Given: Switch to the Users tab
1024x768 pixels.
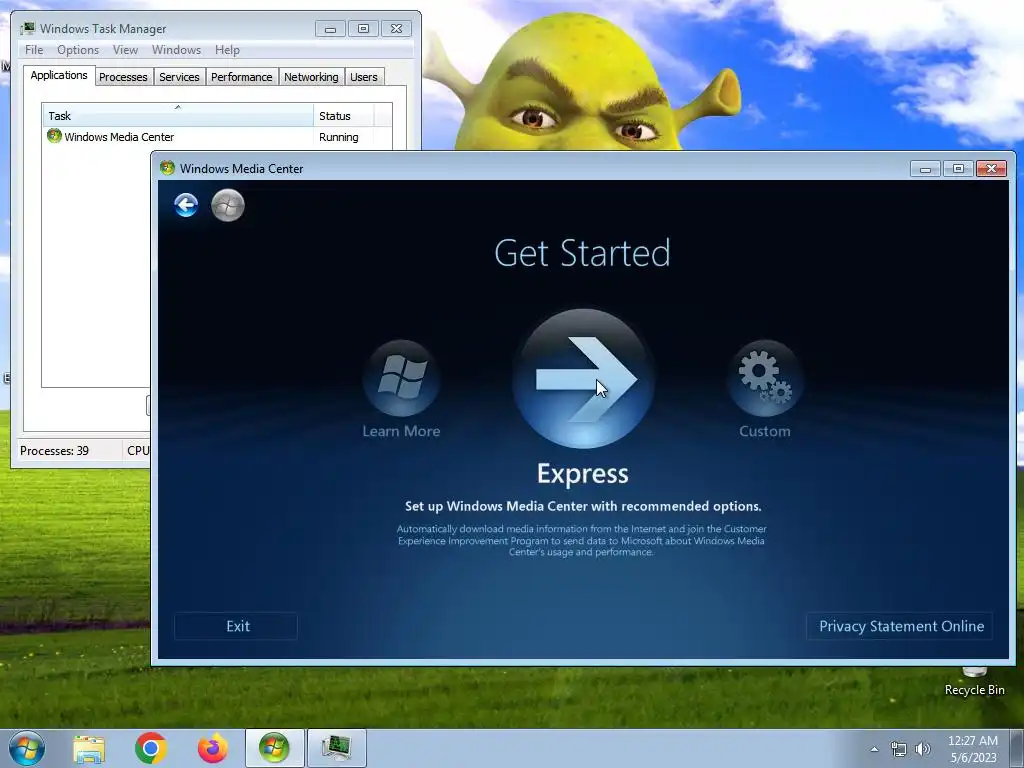Looking at the screenshot, I should coord(364,77).
